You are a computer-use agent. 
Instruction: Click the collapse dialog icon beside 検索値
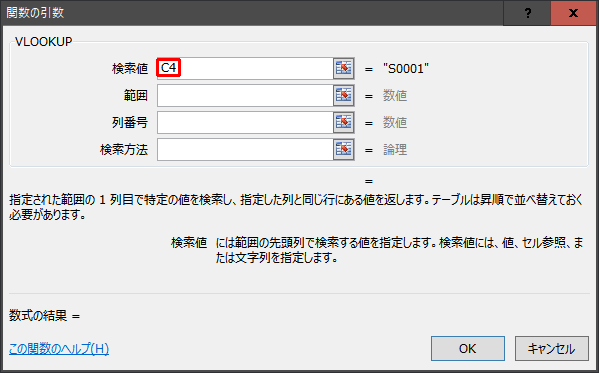[x=343, y=68]
